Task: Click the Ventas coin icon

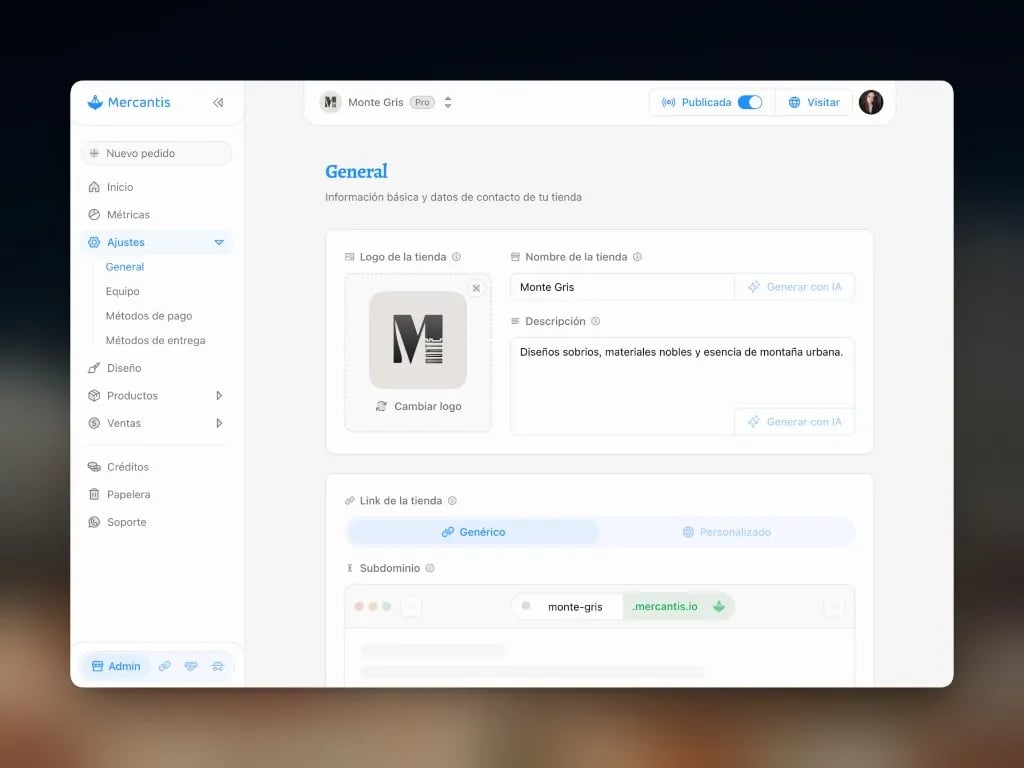Action: [94, 423]
